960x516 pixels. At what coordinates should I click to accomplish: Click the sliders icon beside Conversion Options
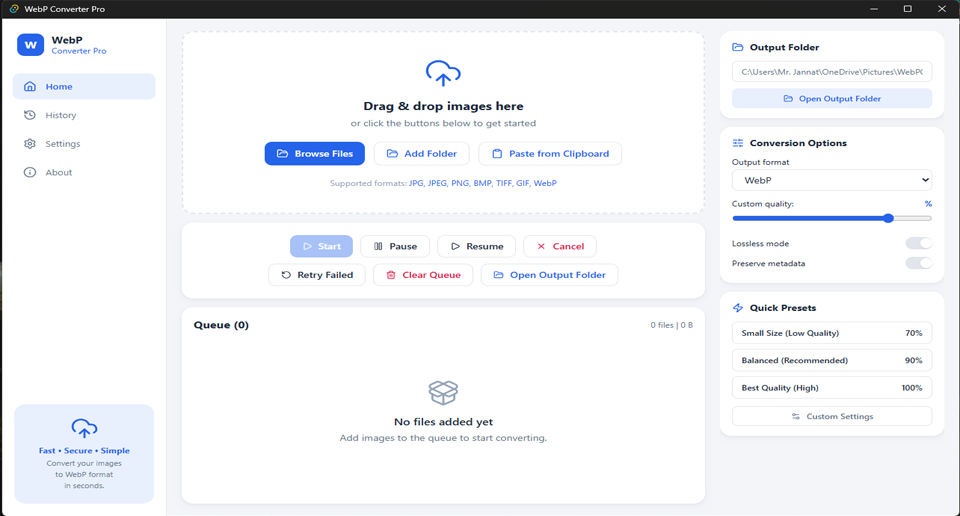click(738, 143)
